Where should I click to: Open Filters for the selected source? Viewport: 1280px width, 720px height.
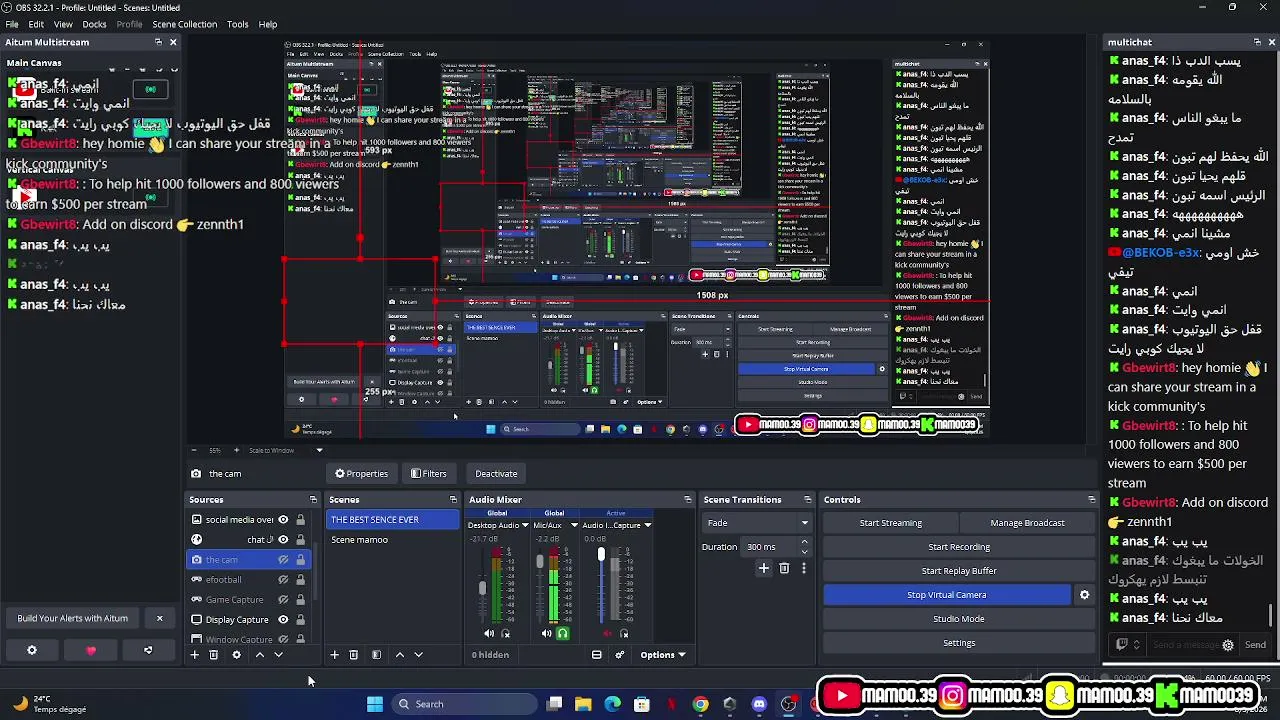point(429,474)
